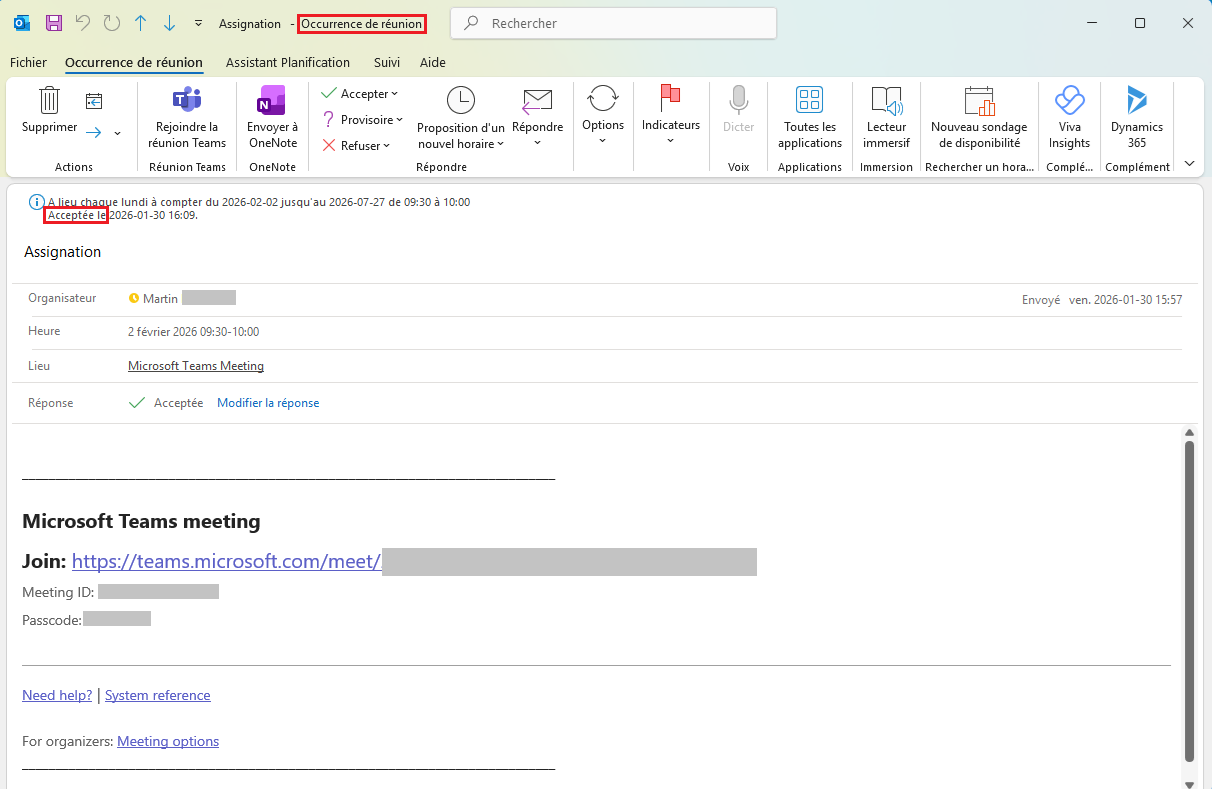Expand the Refuser dropdown
The height and width of the screenshot is (789, 1212).
point(387,145)
